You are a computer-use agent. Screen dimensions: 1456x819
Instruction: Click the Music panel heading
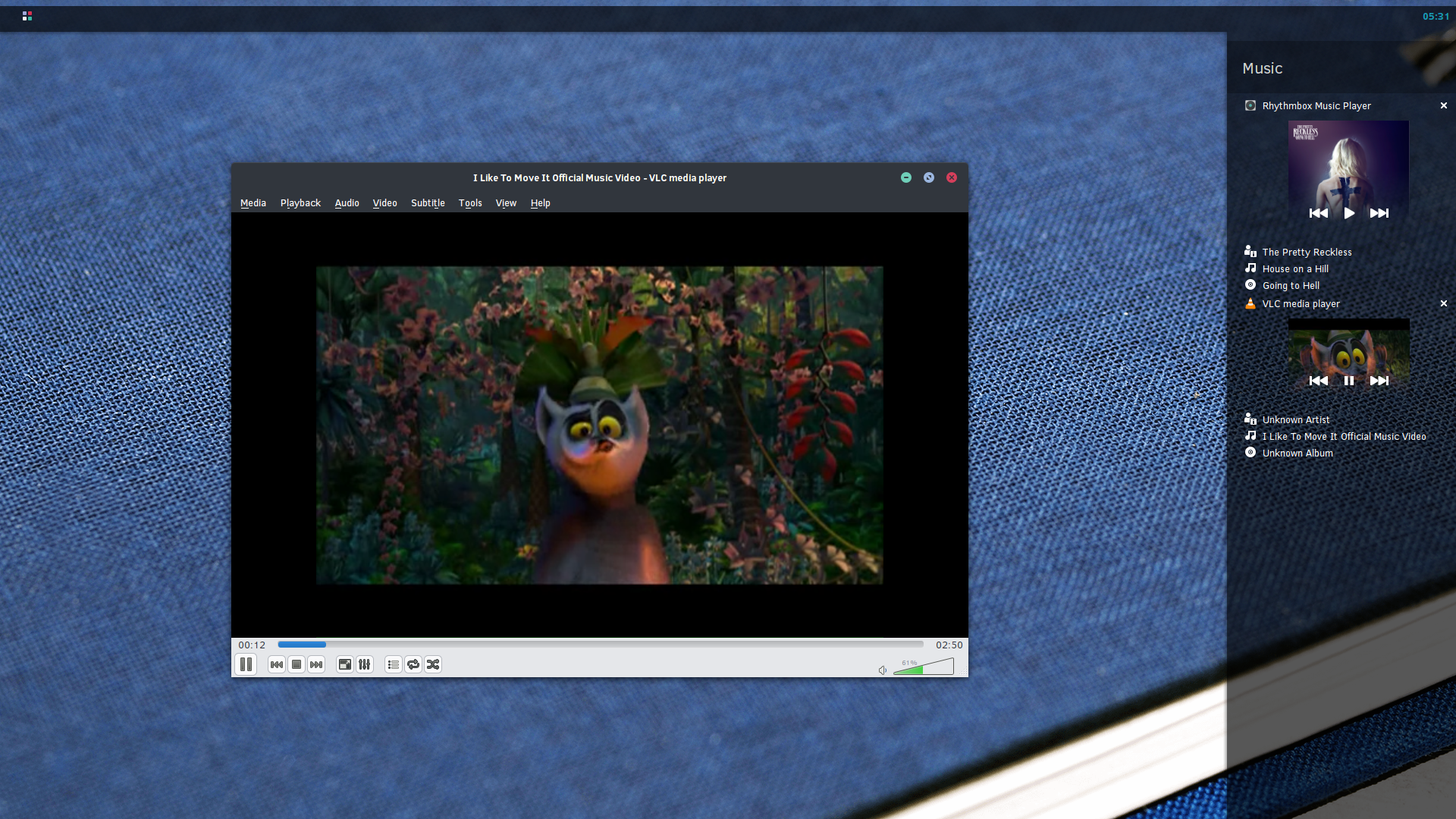click(x=1263, y=68)
